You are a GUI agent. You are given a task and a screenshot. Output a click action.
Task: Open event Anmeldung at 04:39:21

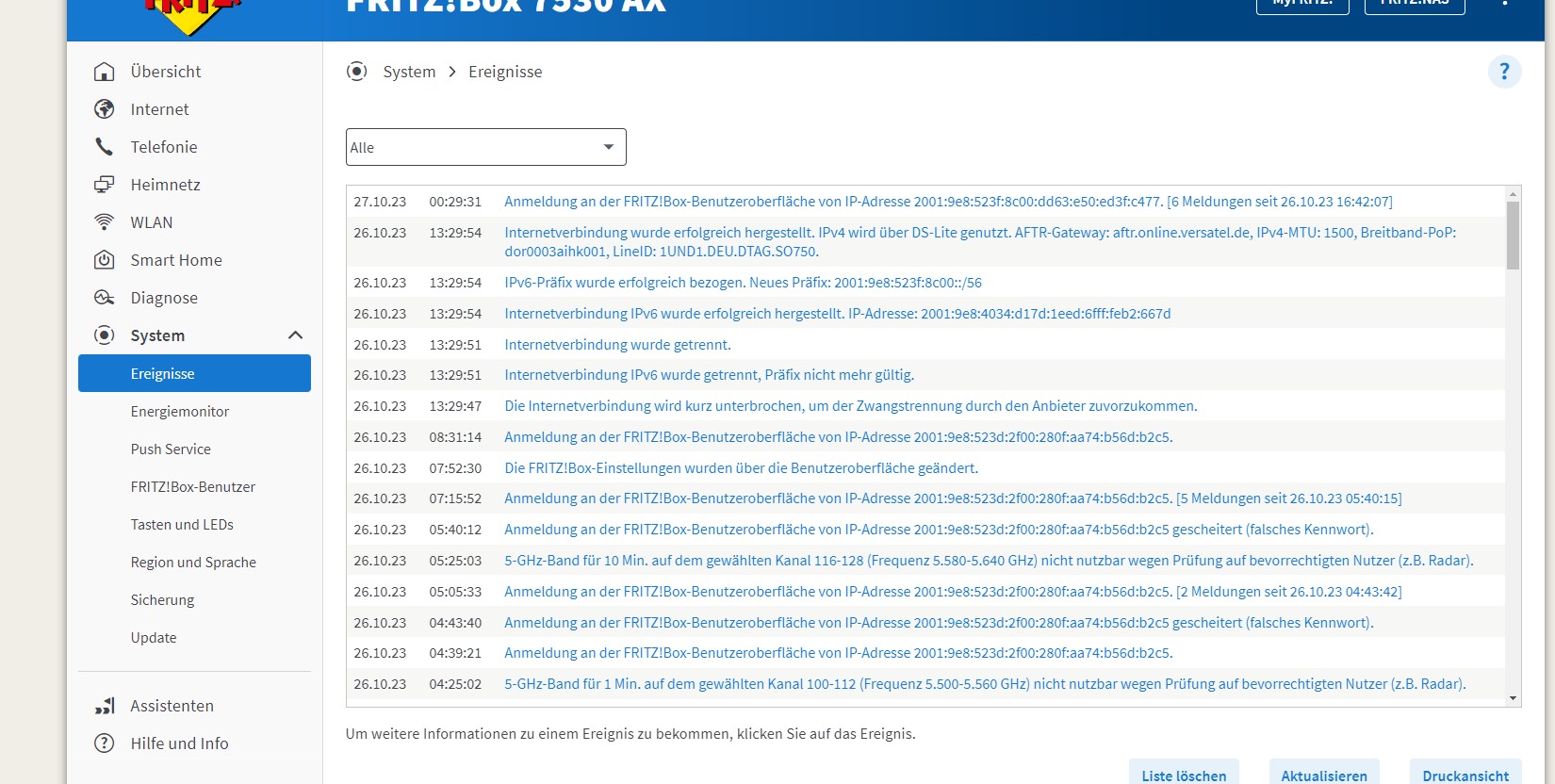click(838, 653)
